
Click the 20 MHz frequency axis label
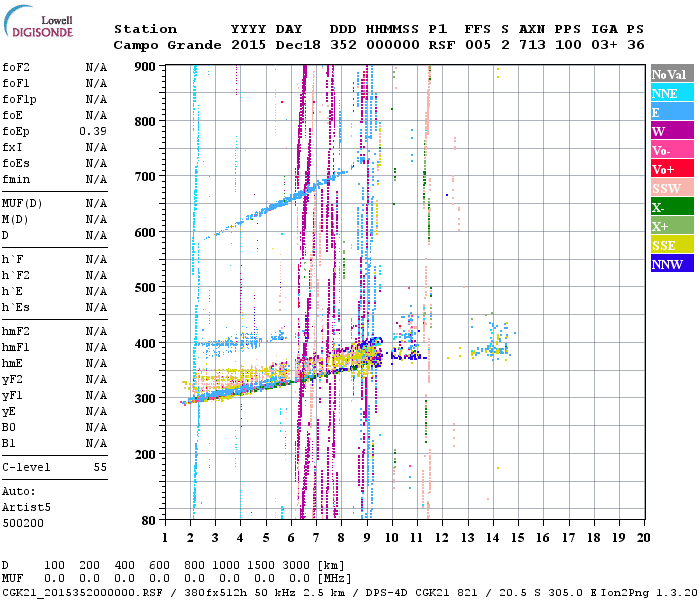click(643, 538)
